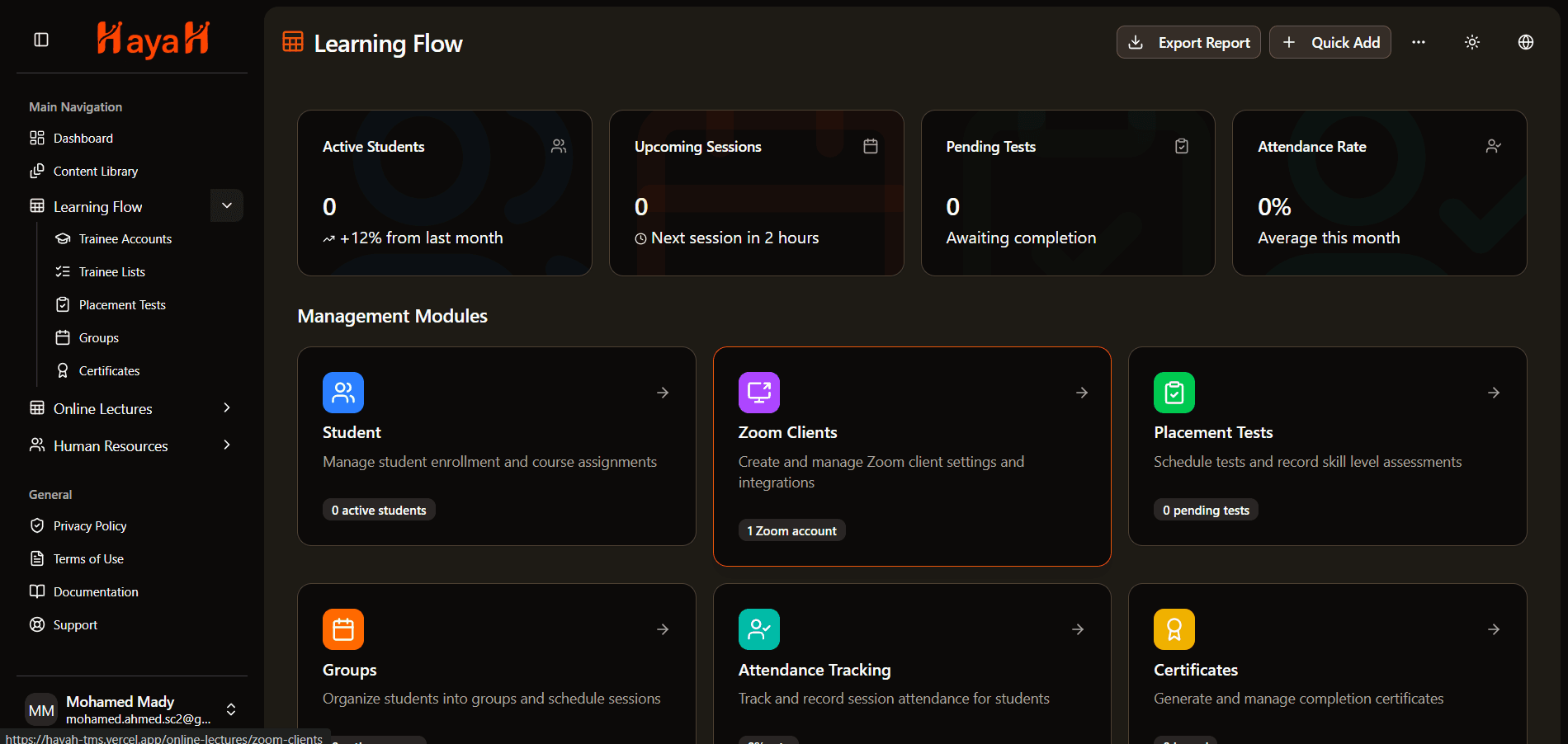Open the three-dots more options menu
Screen dimensions: 1568x744
tap(1419, 42)
